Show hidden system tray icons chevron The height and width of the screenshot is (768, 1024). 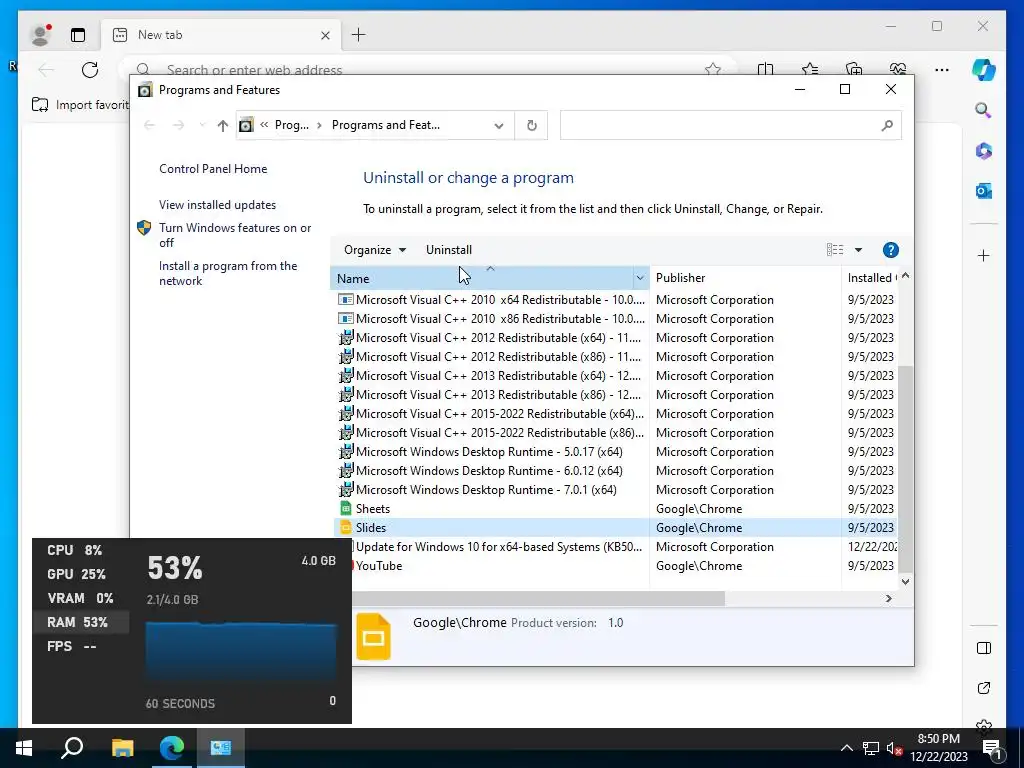click(846, 748)
